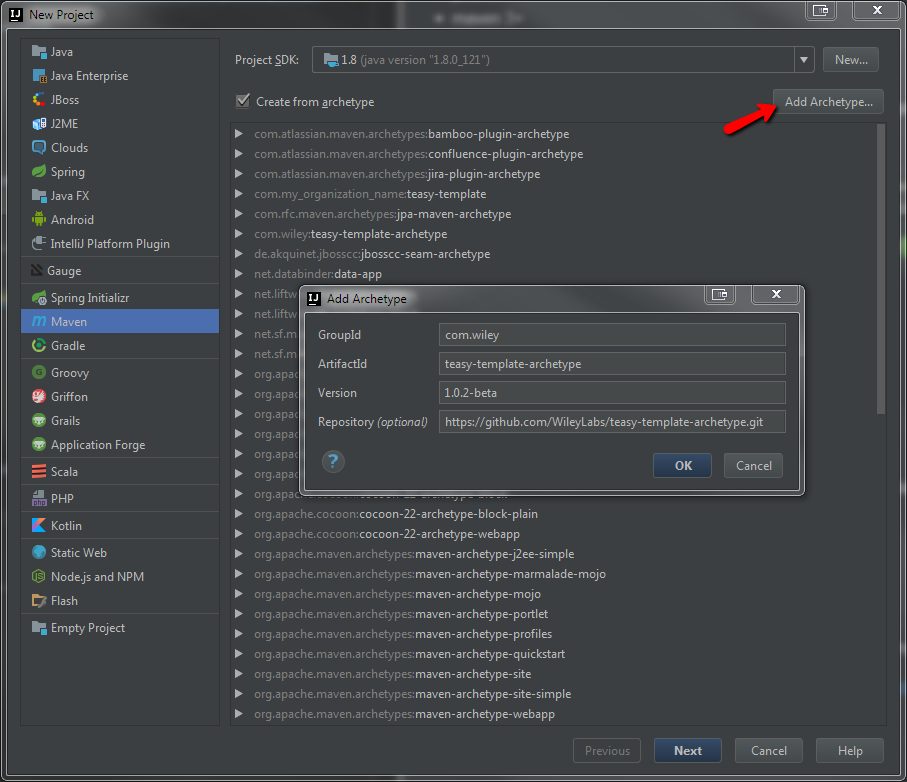Click Next in New Project wizard
907x782 pixels.
pos(688,751)
